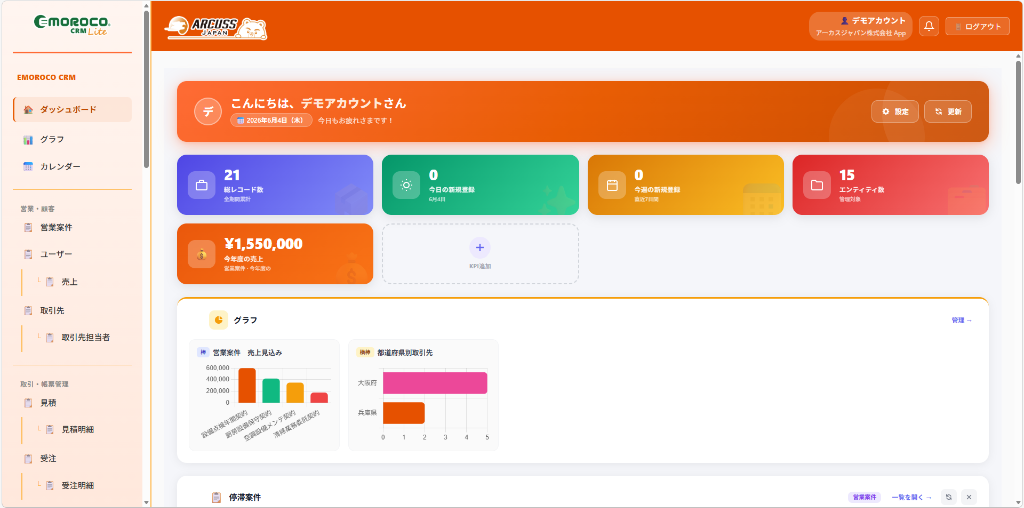
Task: Click the ログアウト button
Action: click(x=978, y=26)
